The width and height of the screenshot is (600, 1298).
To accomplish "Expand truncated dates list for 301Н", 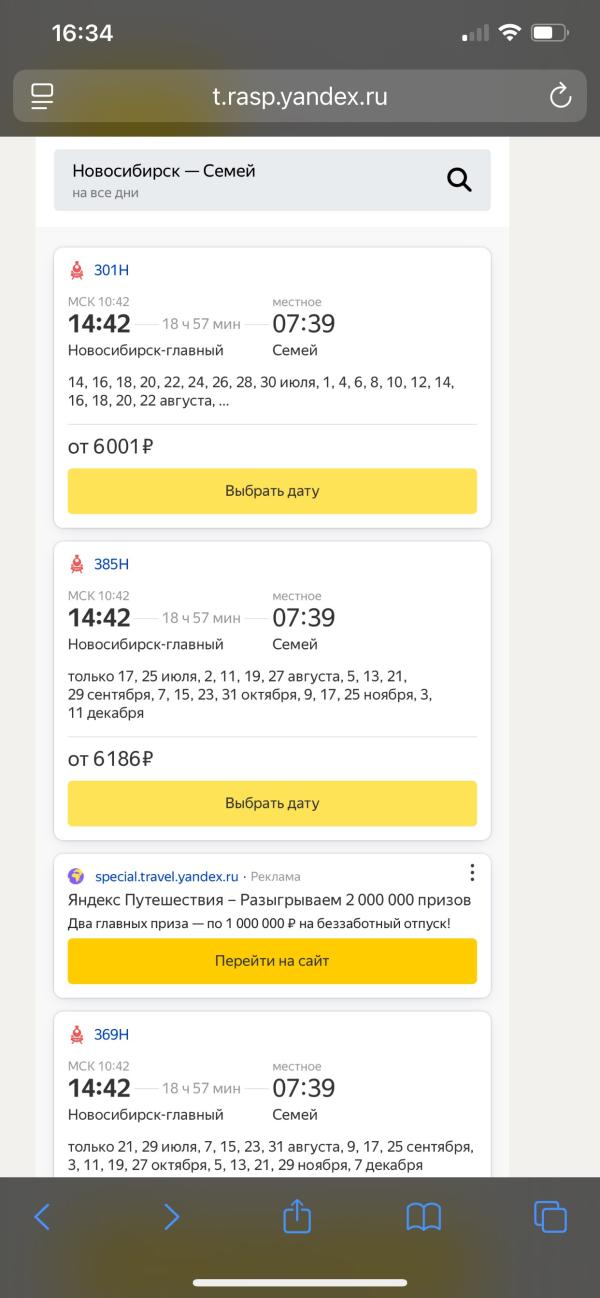I will 223,401.
